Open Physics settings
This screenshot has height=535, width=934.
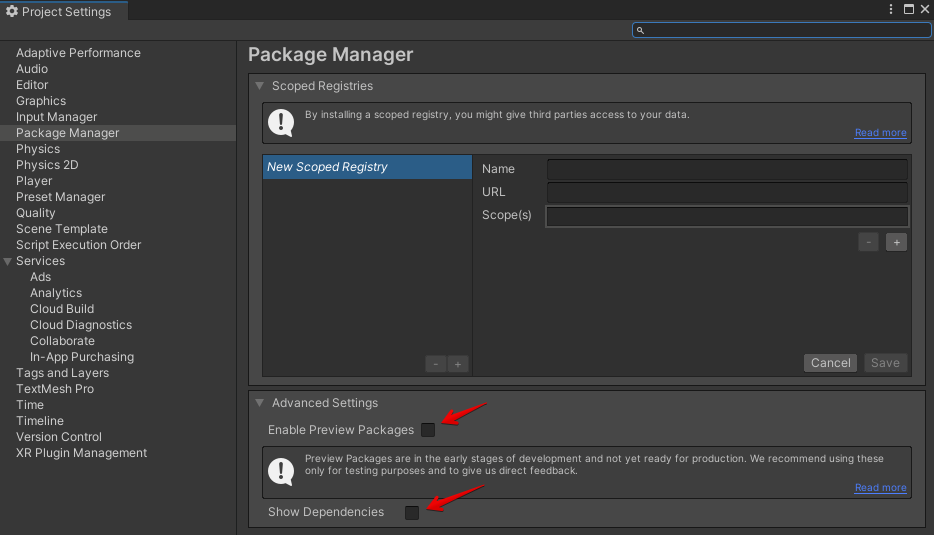38,149
